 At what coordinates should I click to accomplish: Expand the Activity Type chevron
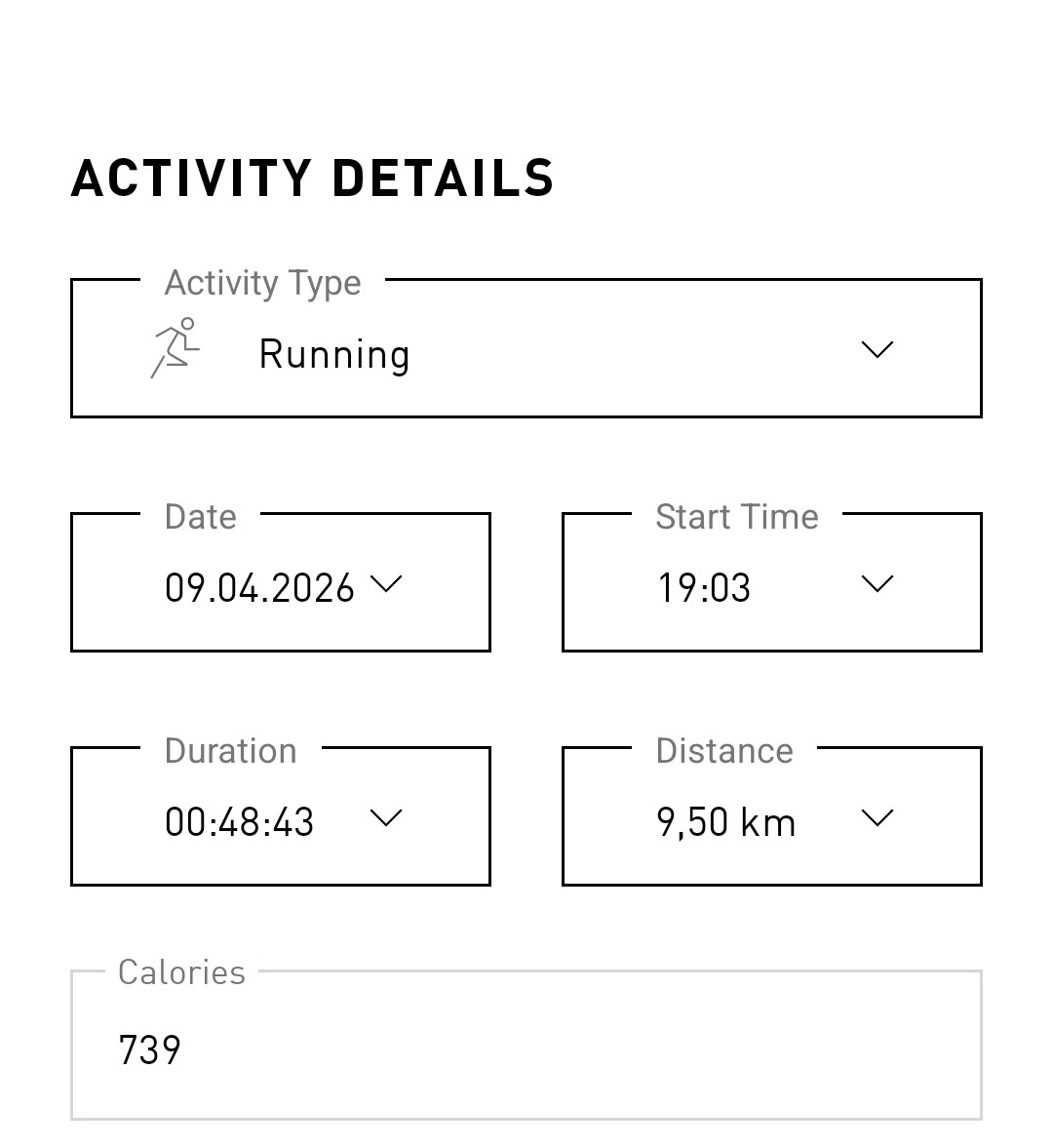(x=877, y=349)
